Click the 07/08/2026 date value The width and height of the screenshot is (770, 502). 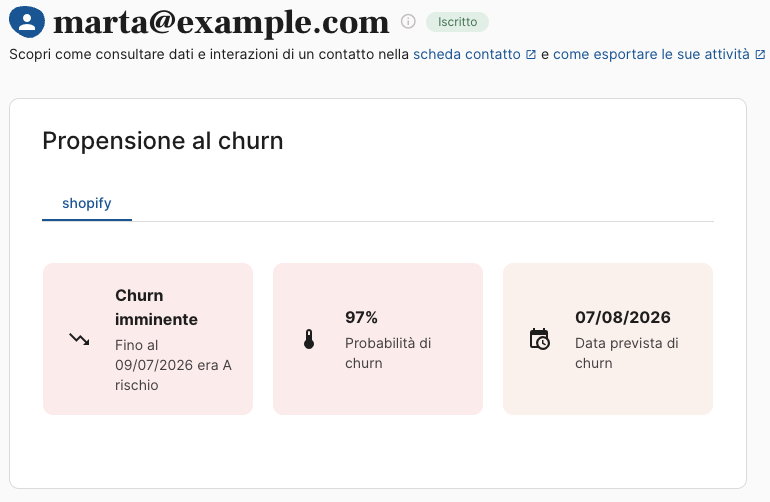pos(623,317)
